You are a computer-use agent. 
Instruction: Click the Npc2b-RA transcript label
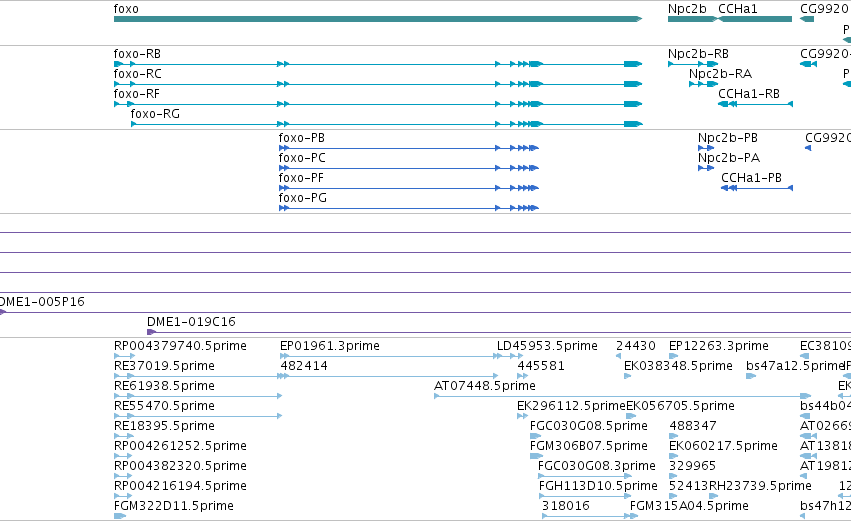(720, 74)
